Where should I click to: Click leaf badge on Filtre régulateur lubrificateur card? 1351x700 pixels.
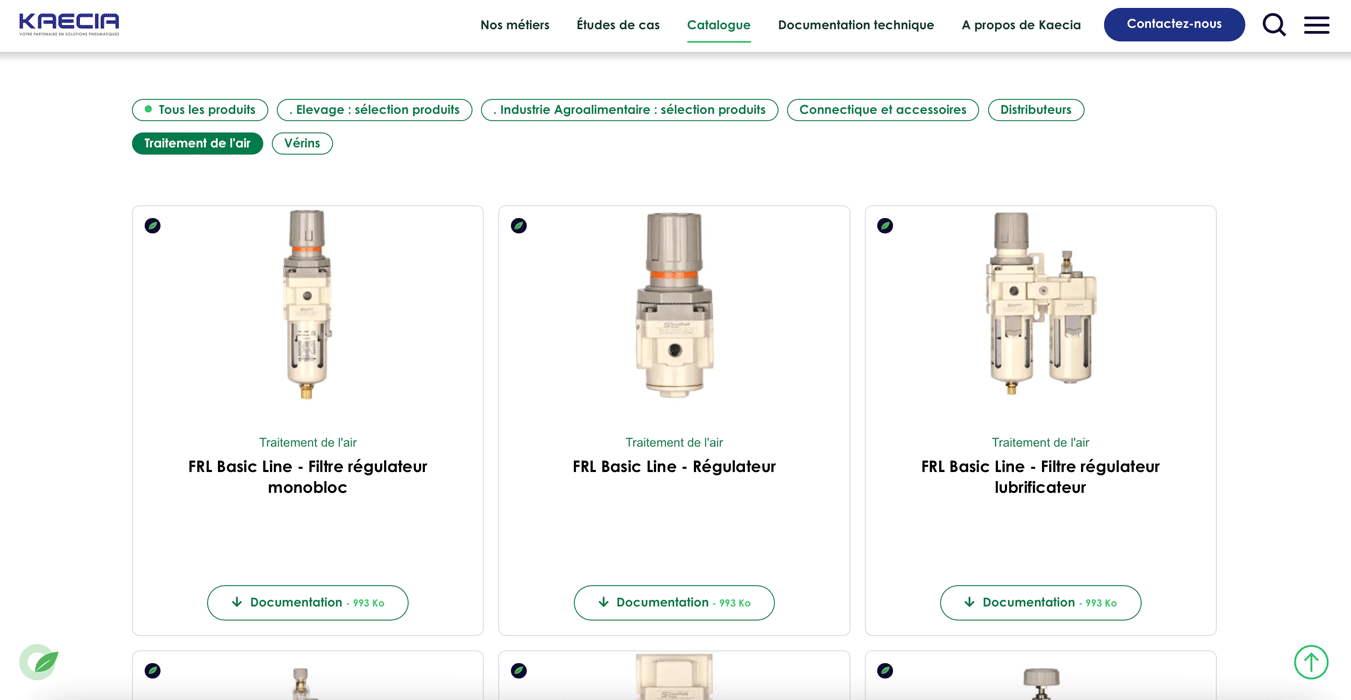(885, 226)
